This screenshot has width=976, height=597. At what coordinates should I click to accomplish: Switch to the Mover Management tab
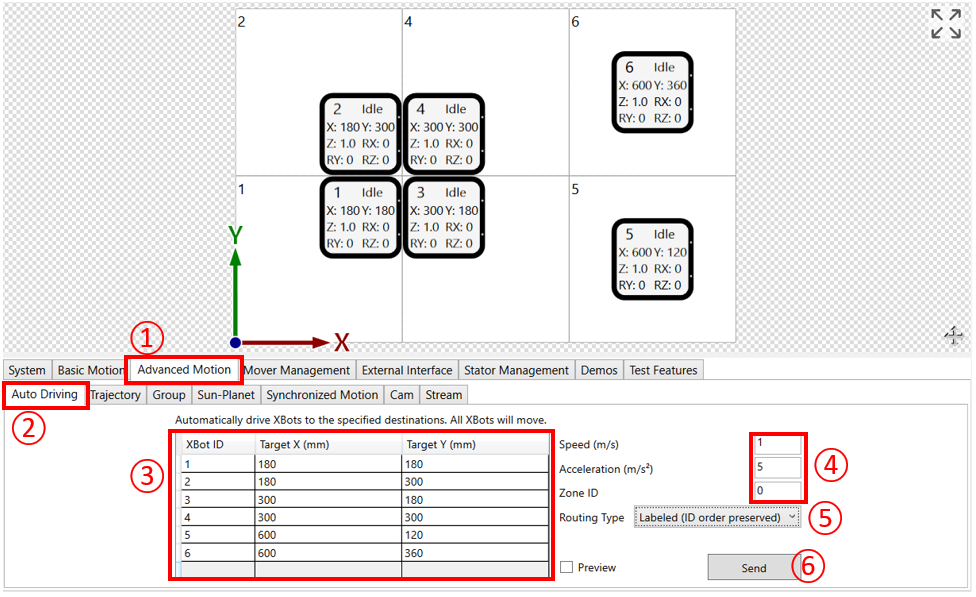point(297,370)
